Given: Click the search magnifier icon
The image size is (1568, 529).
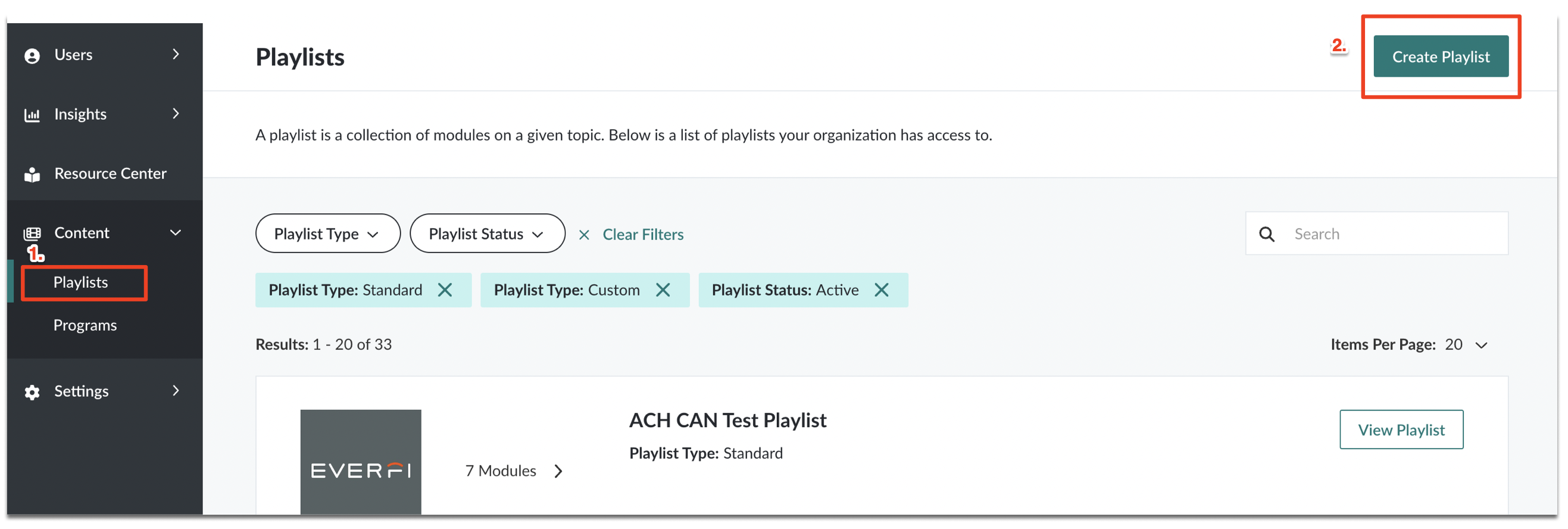Looking at the screenshot, I should point(1267,234).
